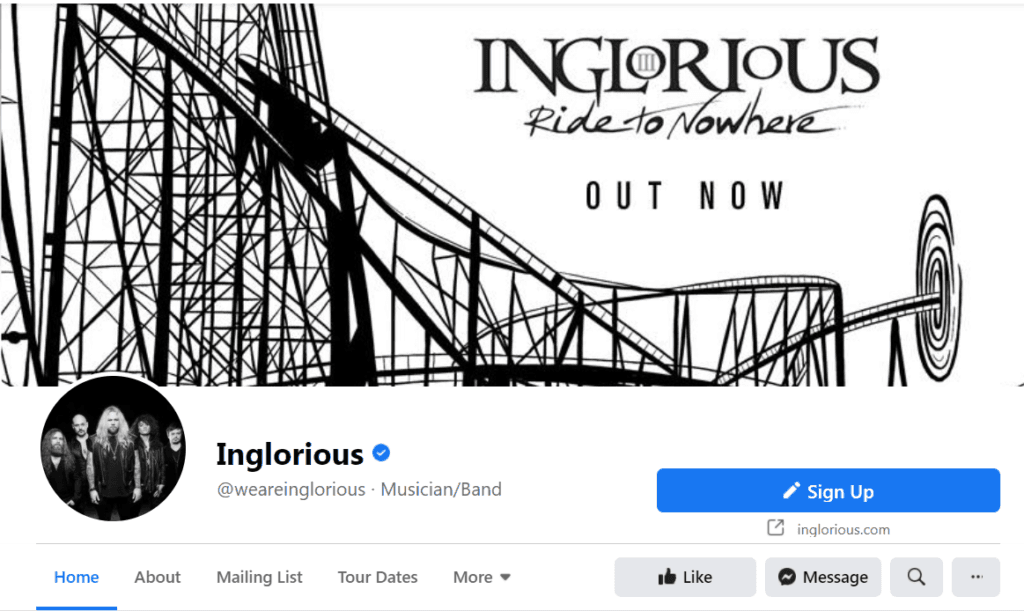
Task: Click the Inglorious page name heading
Action: tap(290, 454)
